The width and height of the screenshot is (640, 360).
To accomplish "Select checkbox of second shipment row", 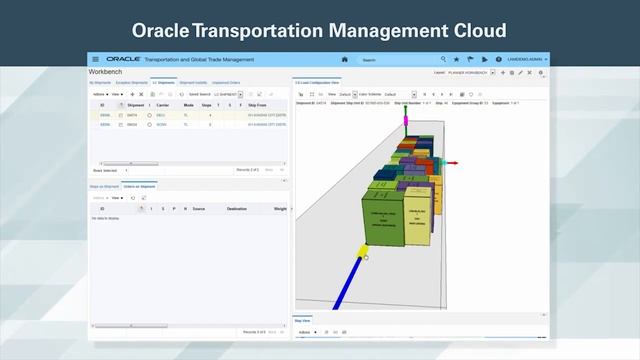I will tap(120, 125).
